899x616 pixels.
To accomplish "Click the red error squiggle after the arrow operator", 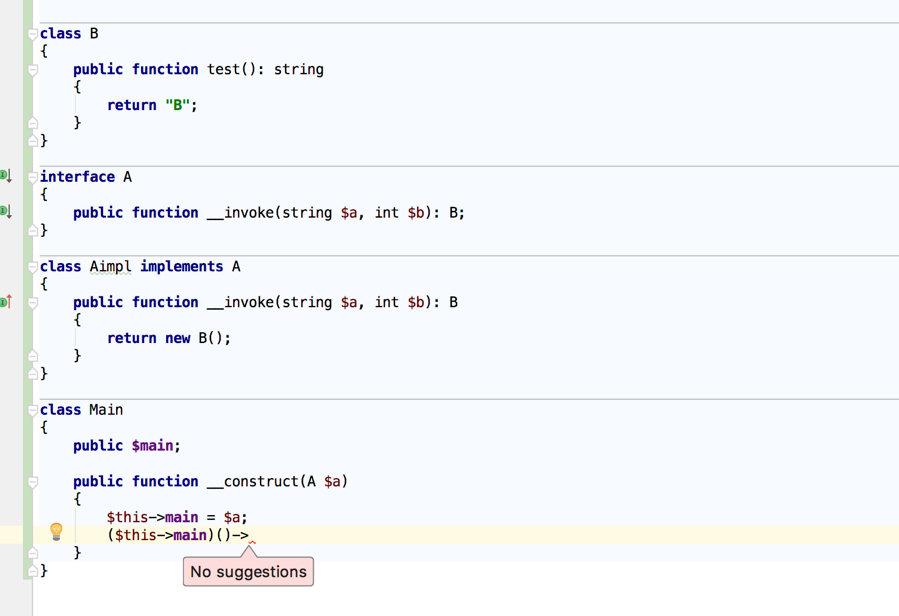I will pos(253,541).
